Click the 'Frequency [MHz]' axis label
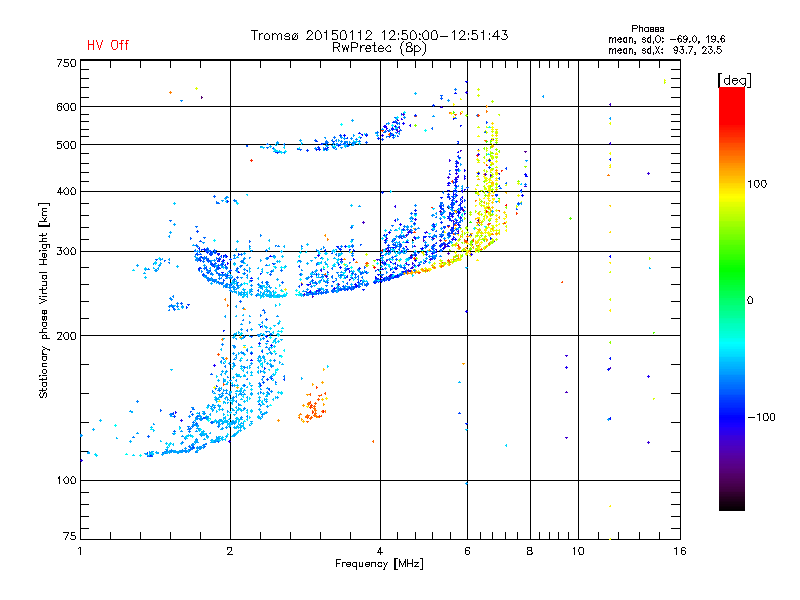Image resolution: width=800 pixels, height=600 pixels. tap(379, 564)
